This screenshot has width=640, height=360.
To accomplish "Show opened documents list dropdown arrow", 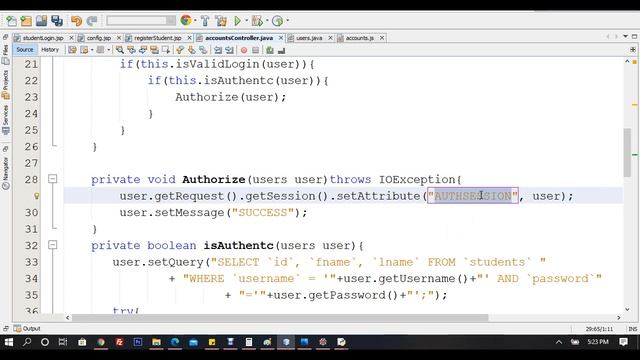I will (625, 37).
